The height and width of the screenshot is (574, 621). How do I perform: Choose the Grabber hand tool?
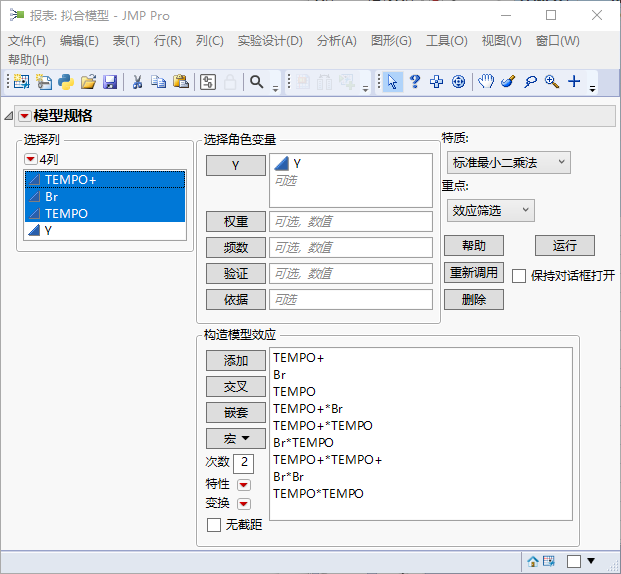pyautogui.click(x=485, y=82)
